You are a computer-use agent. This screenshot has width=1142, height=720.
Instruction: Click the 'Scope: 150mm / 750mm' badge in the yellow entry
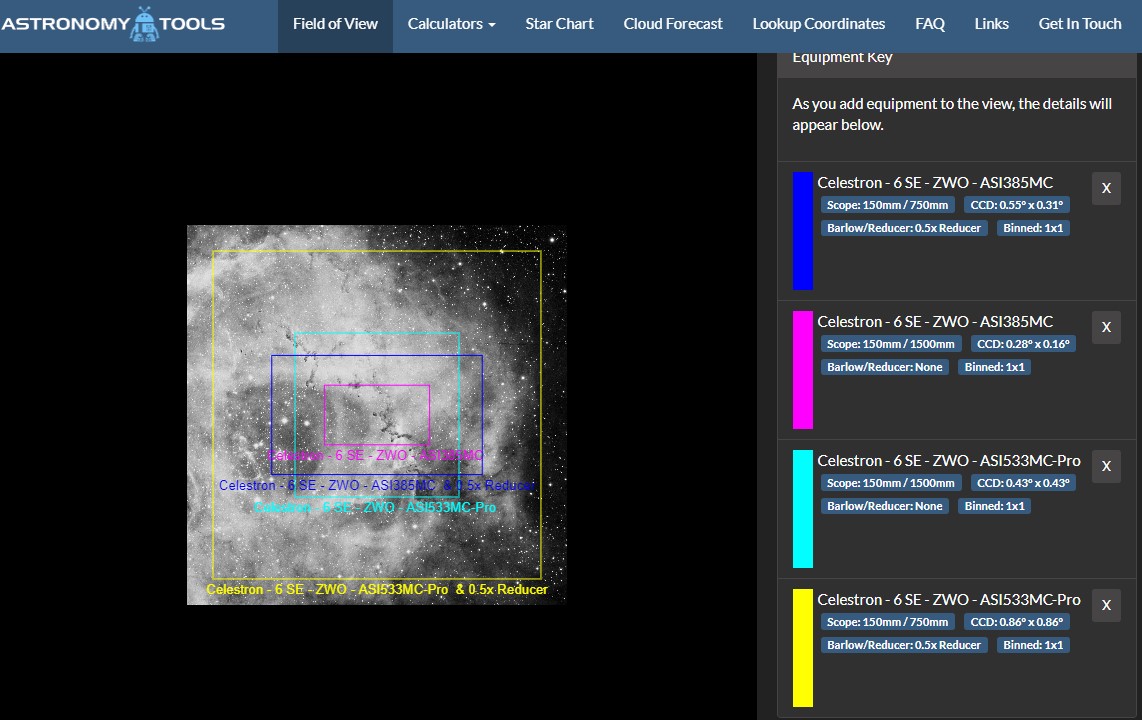[888, 622]
